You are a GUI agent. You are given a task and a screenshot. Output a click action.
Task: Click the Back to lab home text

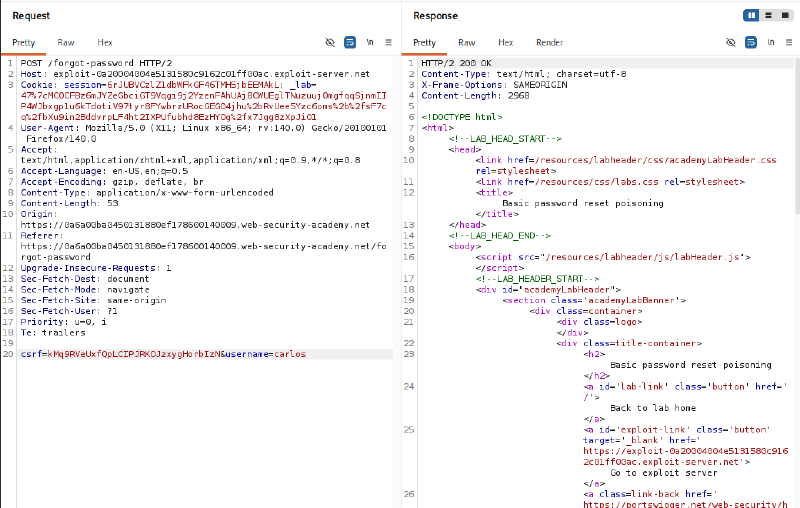[653, 408]
